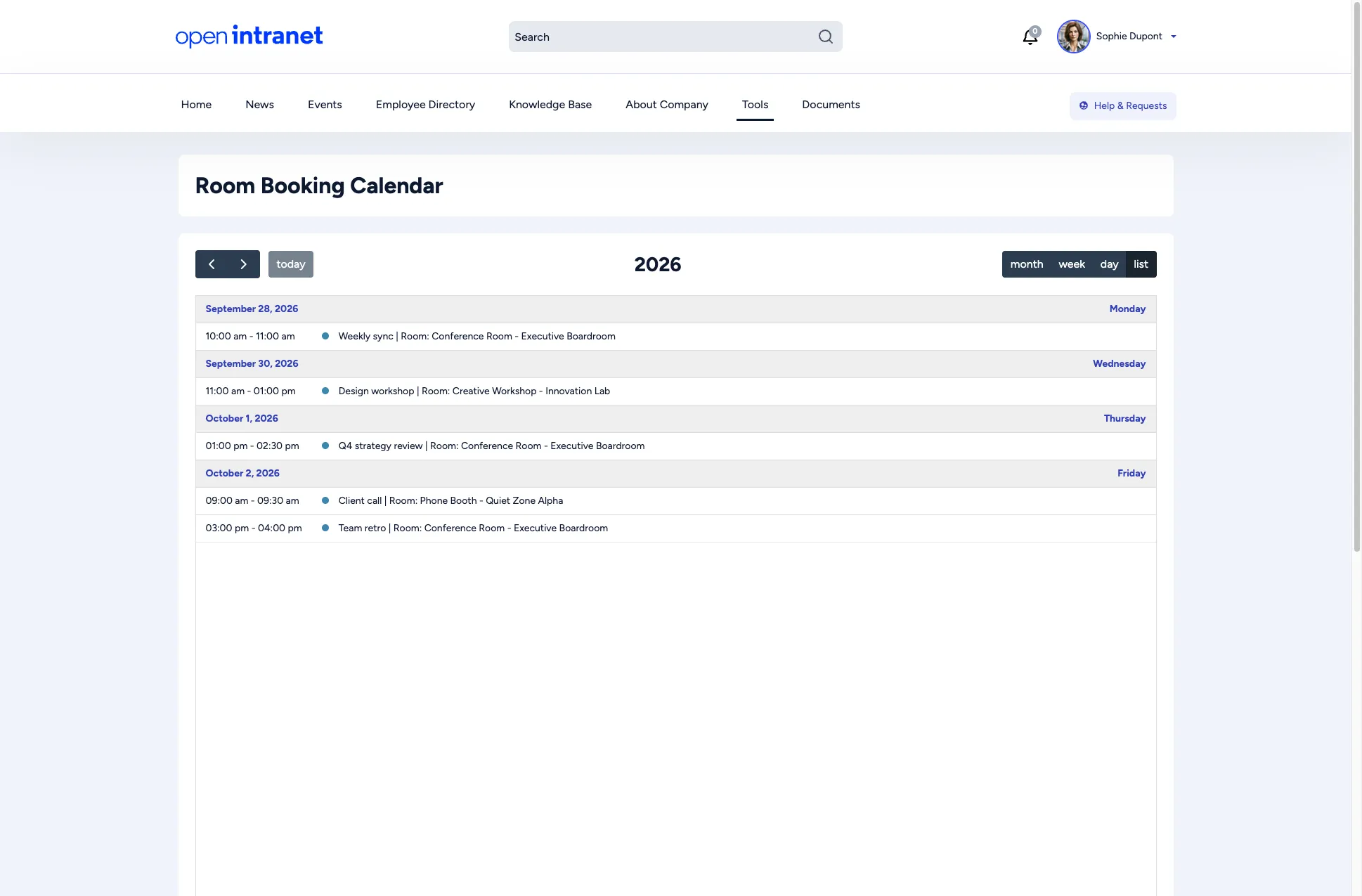Open the Design workshop booking
The image size is (1362, 896).
click(474, 391)
